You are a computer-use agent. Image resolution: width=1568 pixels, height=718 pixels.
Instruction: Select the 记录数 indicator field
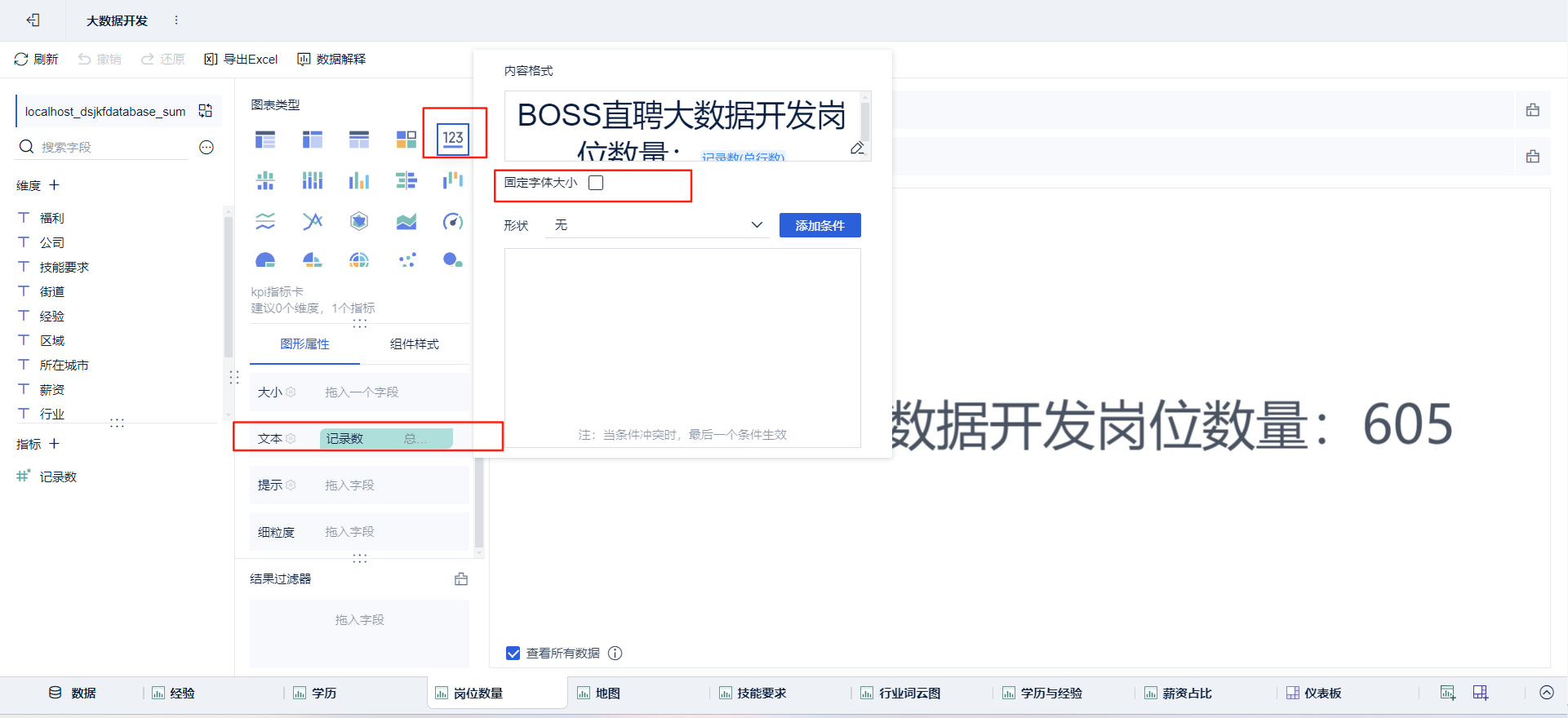pos(58,477)
